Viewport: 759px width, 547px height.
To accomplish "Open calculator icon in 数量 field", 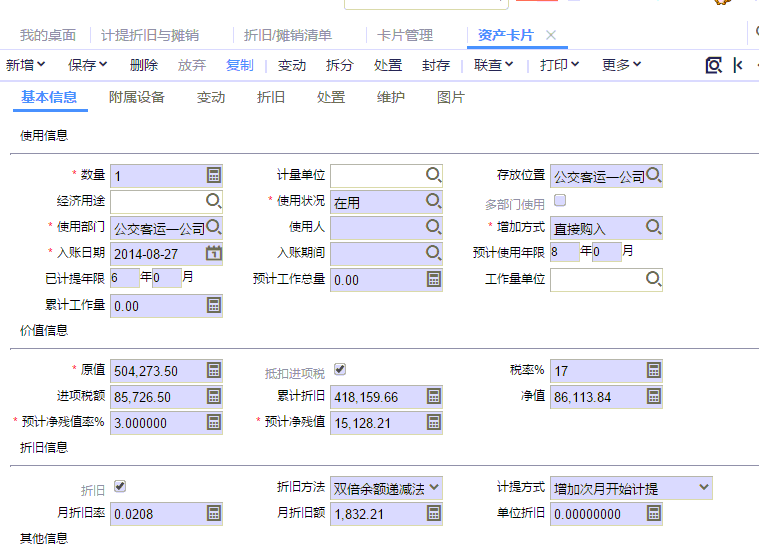I will (213, 175).
